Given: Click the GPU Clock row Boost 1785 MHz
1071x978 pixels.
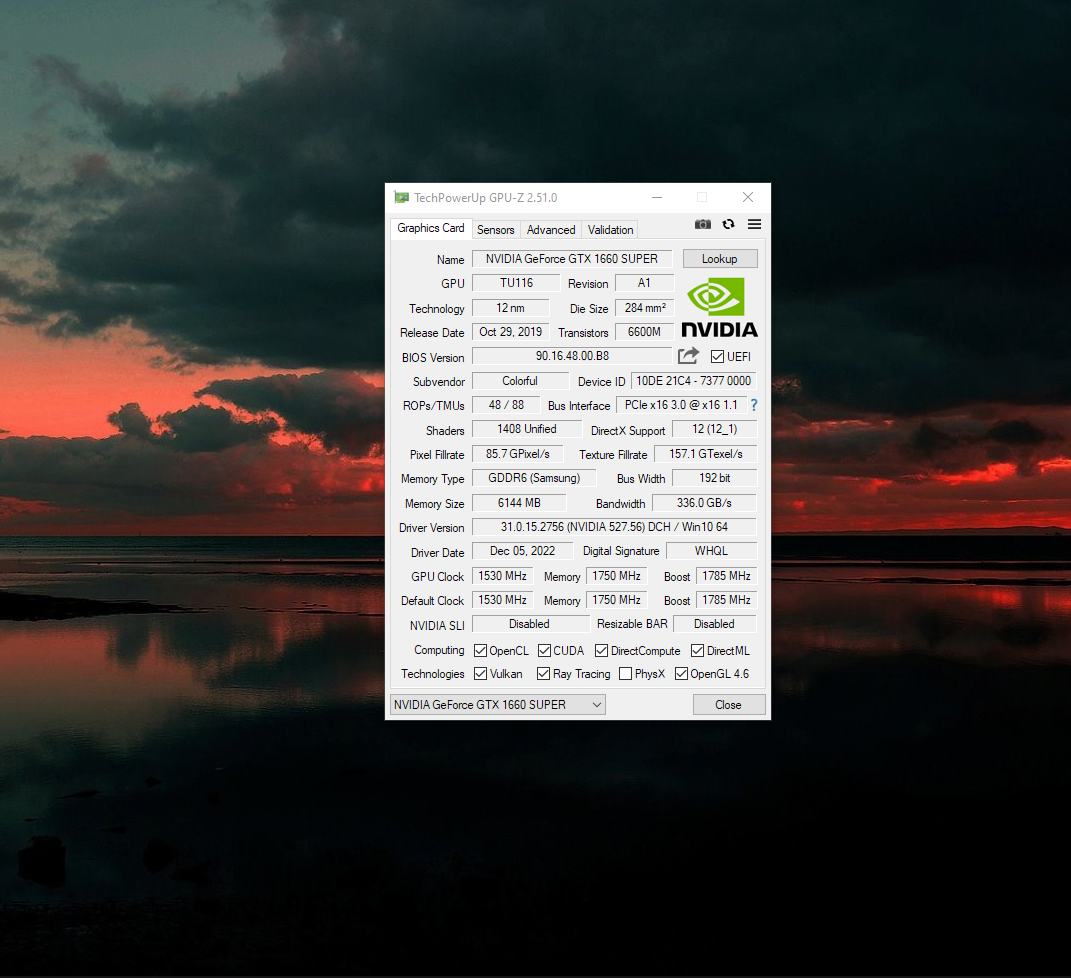Looking at the screenshot, I should 726,576.
